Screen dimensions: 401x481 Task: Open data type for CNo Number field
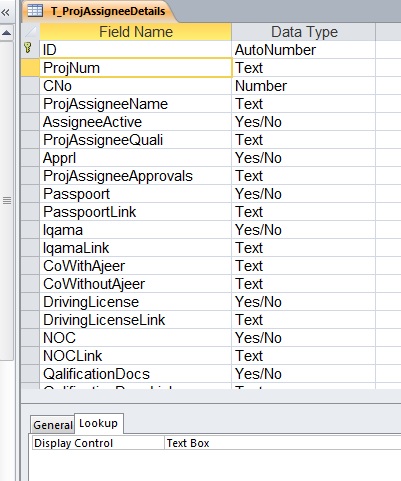click(303, 86)
